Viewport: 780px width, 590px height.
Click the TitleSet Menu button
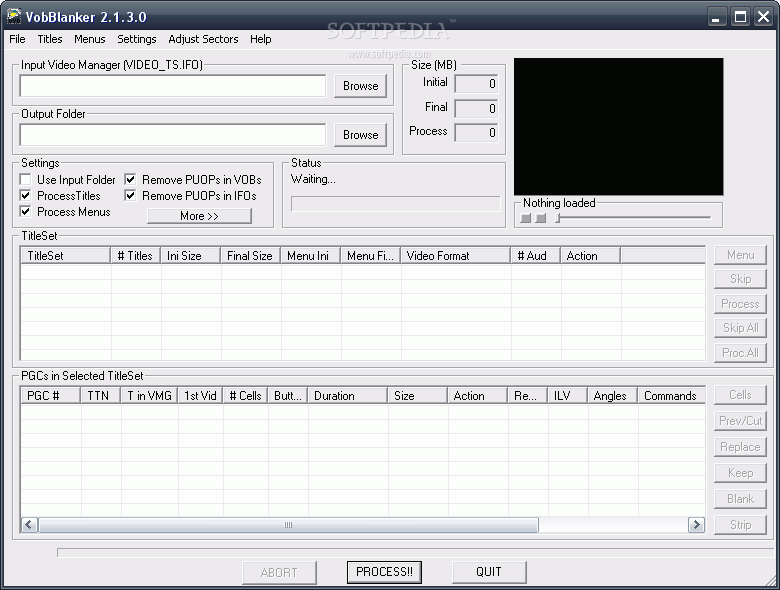[x=740, y=255]
